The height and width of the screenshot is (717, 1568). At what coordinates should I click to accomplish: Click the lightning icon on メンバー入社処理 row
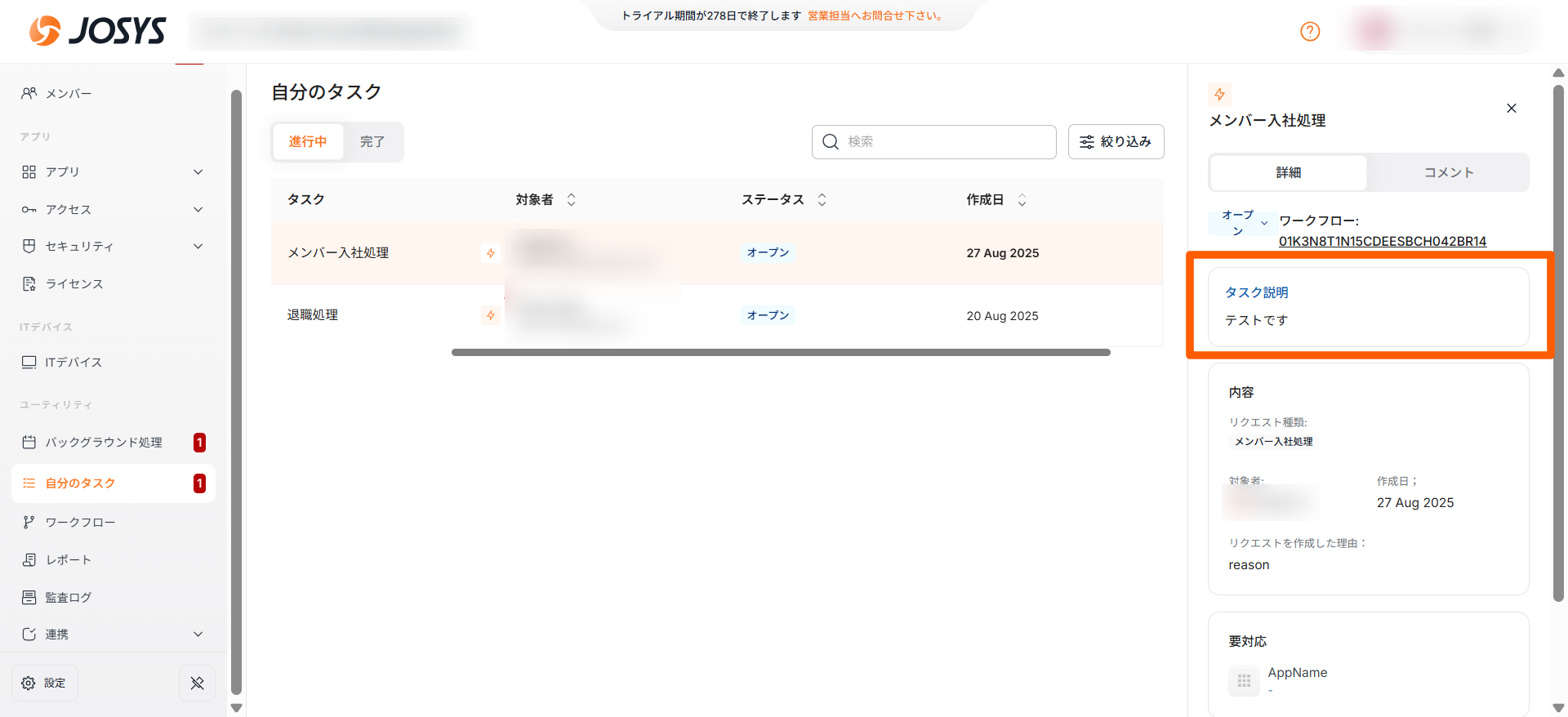(491, 253)
